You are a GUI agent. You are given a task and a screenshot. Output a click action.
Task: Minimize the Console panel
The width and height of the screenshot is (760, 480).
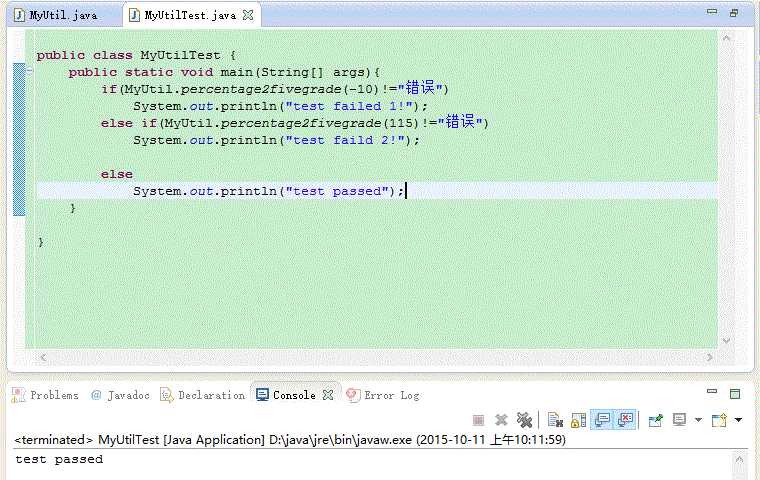click(x=712, y=391)
